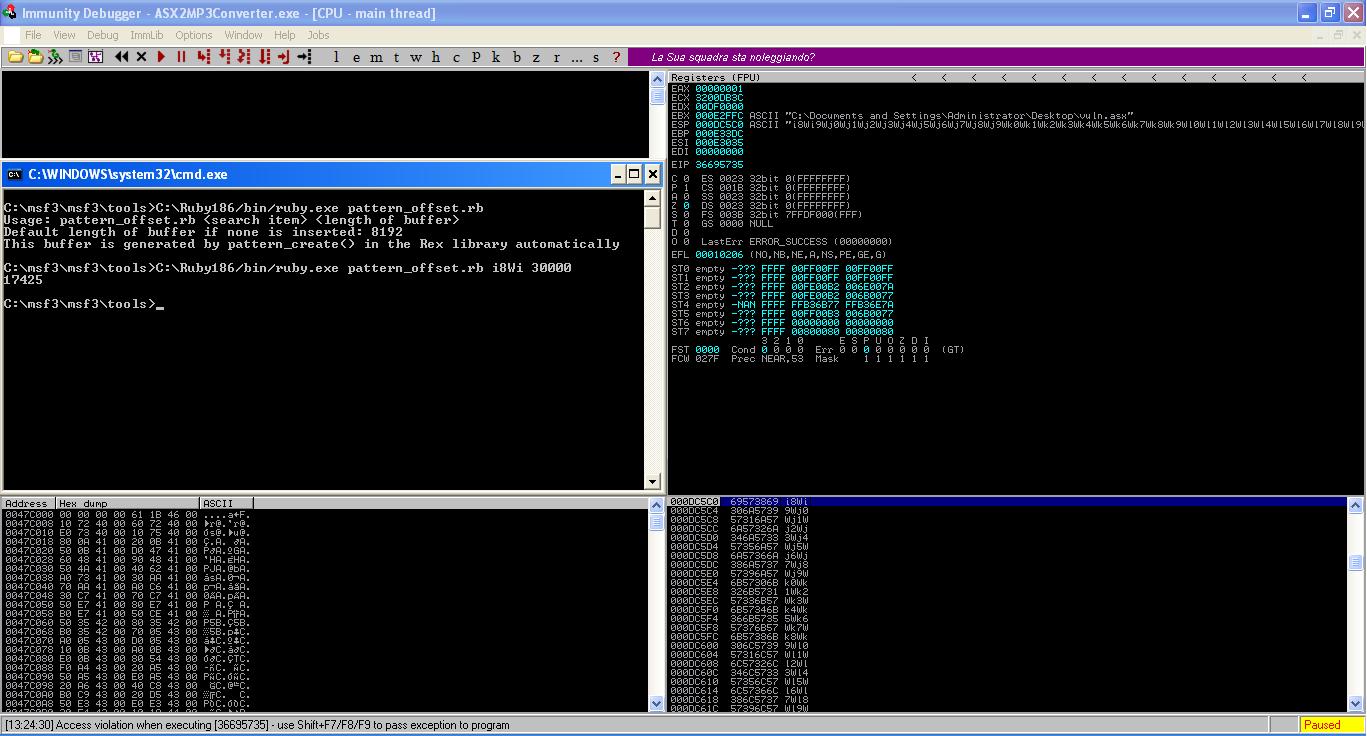Open the Jobs menu
Screen dimensions: 1367x736
click(318, 35)
